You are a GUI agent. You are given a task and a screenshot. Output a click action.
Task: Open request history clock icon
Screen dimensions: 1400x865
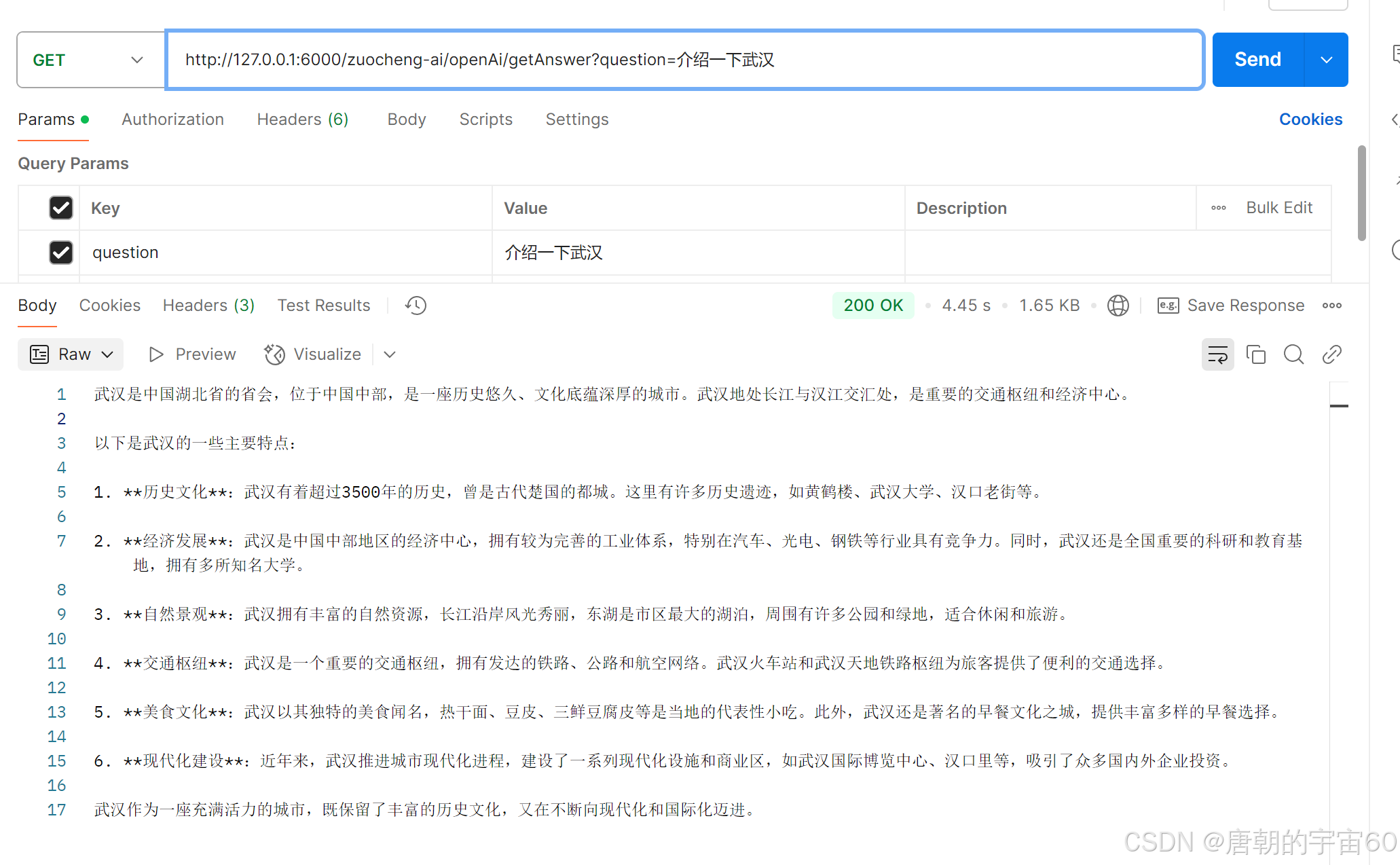(415, 305)
